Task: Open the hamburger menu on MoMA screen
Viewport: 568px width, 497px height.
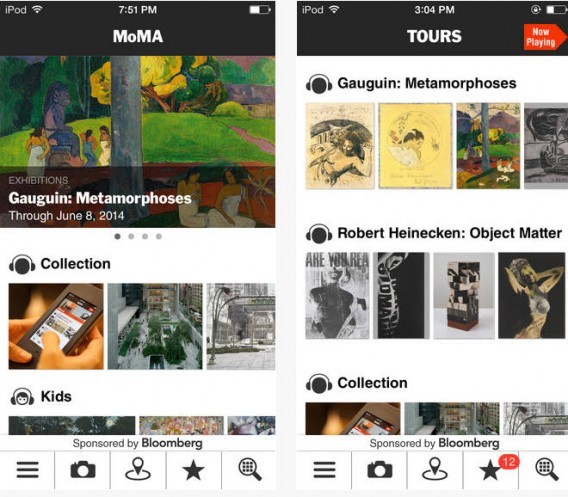Action: 28,470
